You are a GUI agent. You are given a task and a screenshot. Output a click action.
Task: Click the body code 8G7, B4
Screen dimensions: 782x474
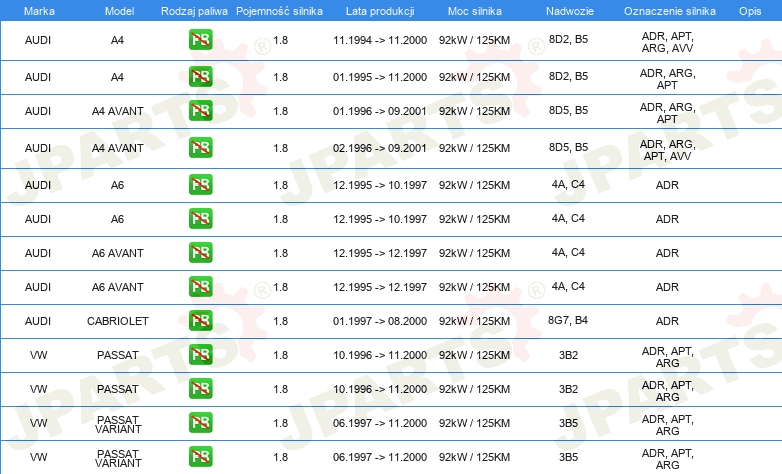[568, 320]
